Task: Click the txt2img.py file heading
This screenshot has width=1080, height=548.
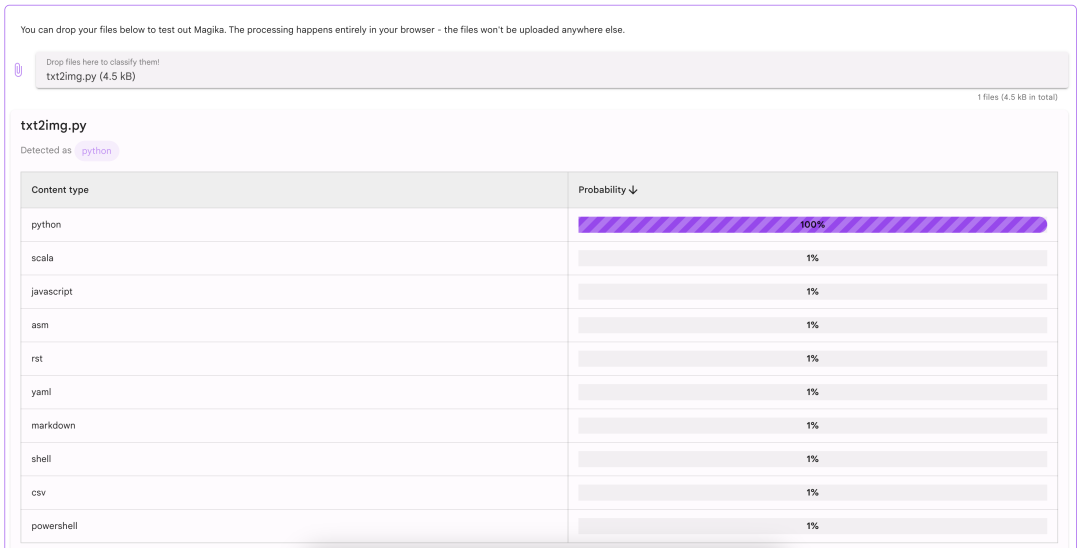Action: click(x=53, y=126)
